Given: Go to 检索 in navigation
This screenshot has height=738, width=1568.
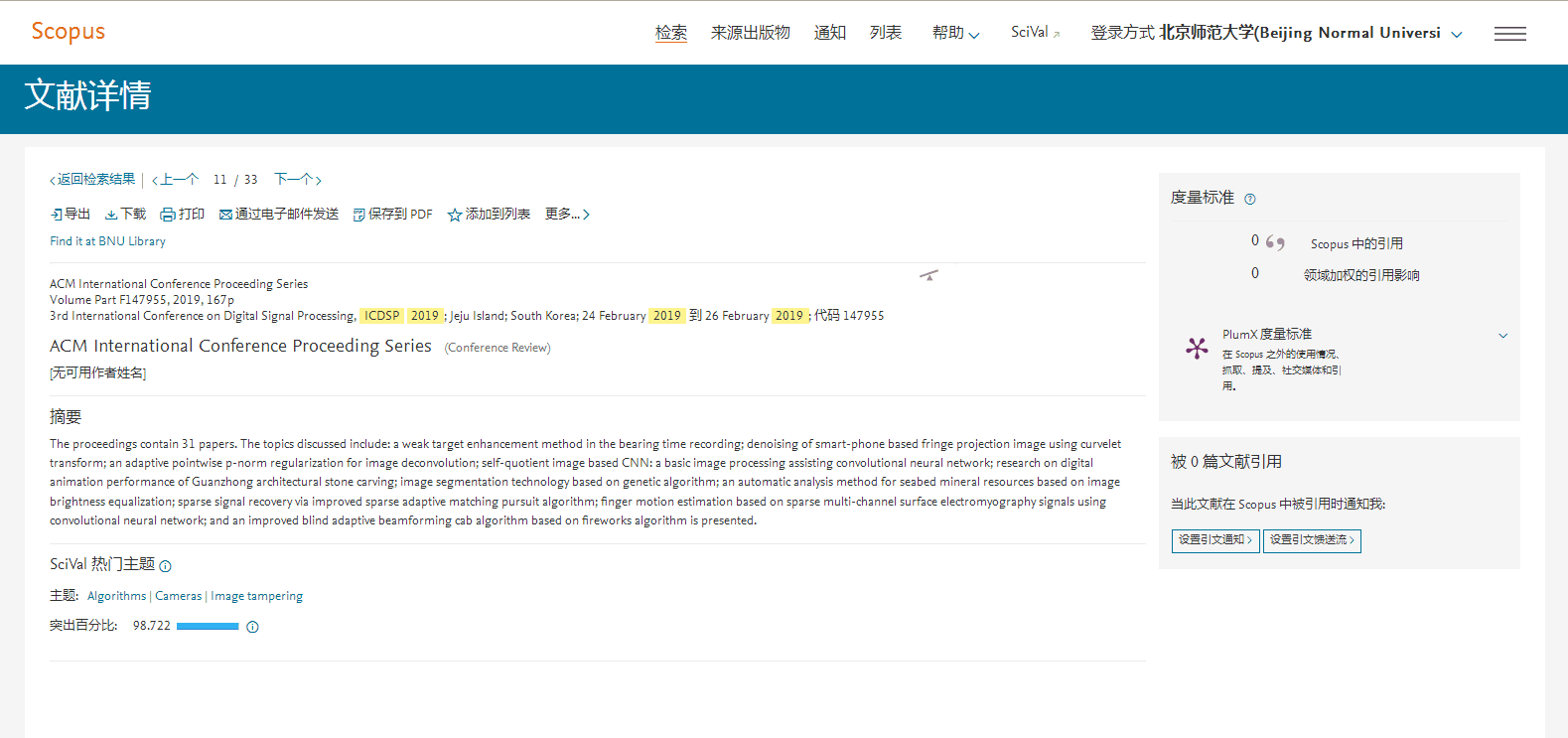Looking at the screenshot, I should point(671,33).
